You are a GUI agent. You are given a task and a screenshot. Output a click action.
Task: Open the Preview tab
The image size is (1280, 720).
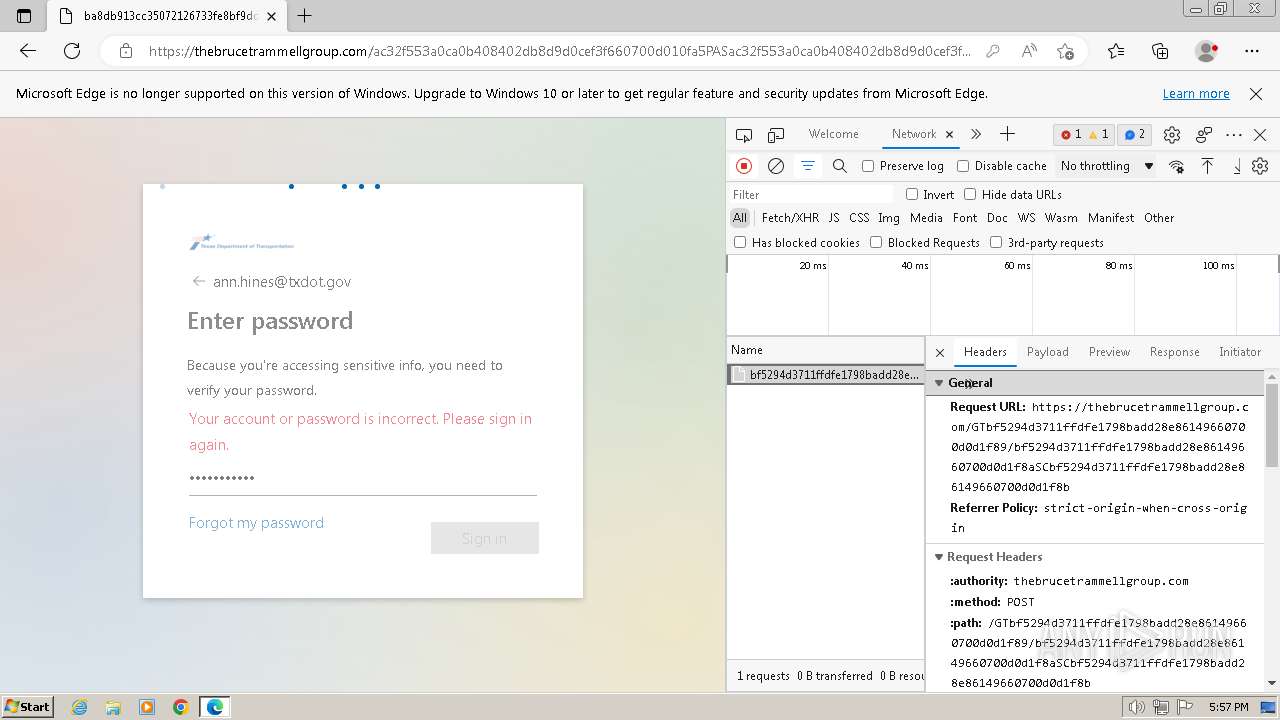click(1109, 352)
